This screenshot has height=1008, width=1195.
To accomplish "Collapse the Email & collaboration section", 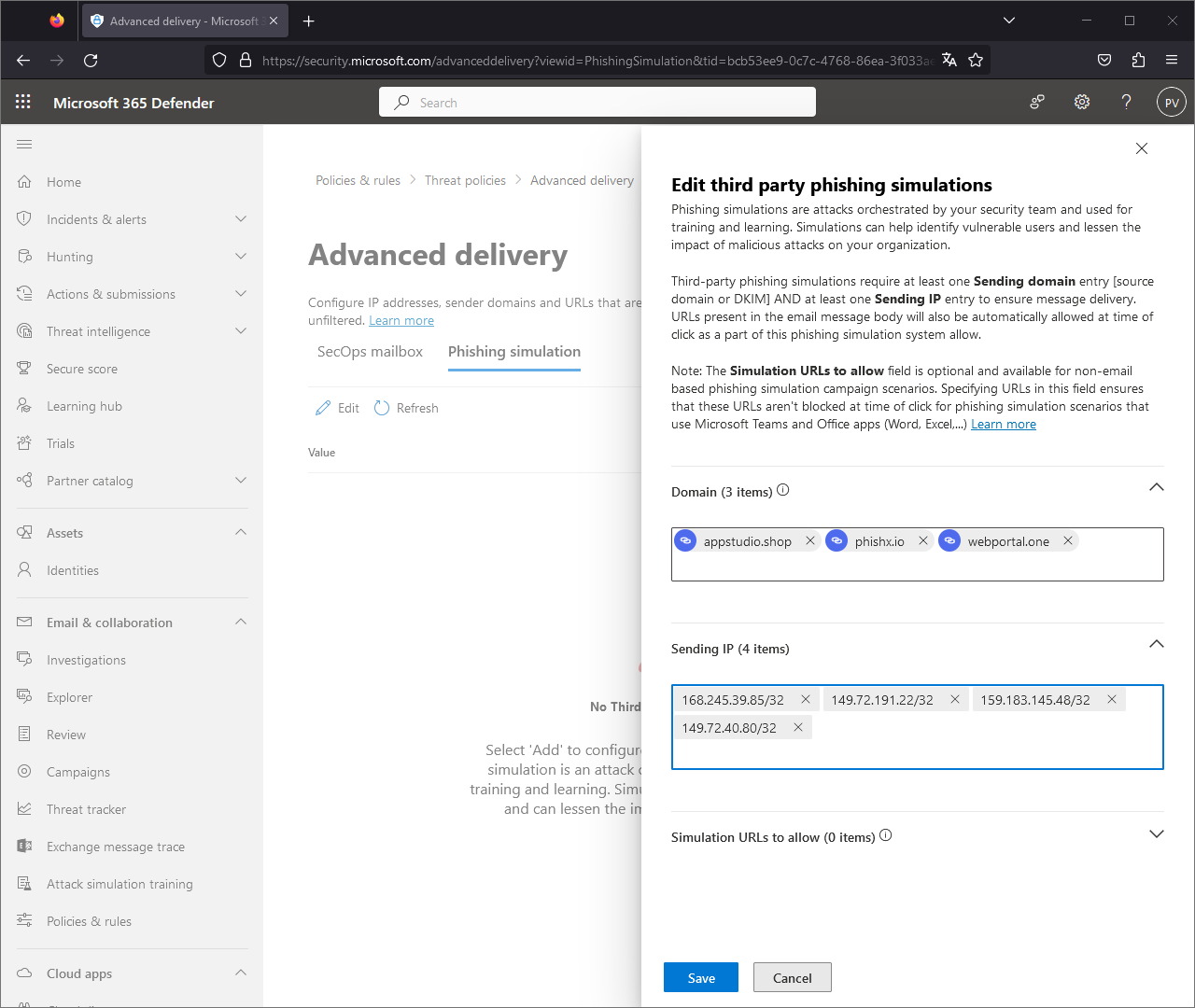I will pyautogui.click(x=241, y=622).
